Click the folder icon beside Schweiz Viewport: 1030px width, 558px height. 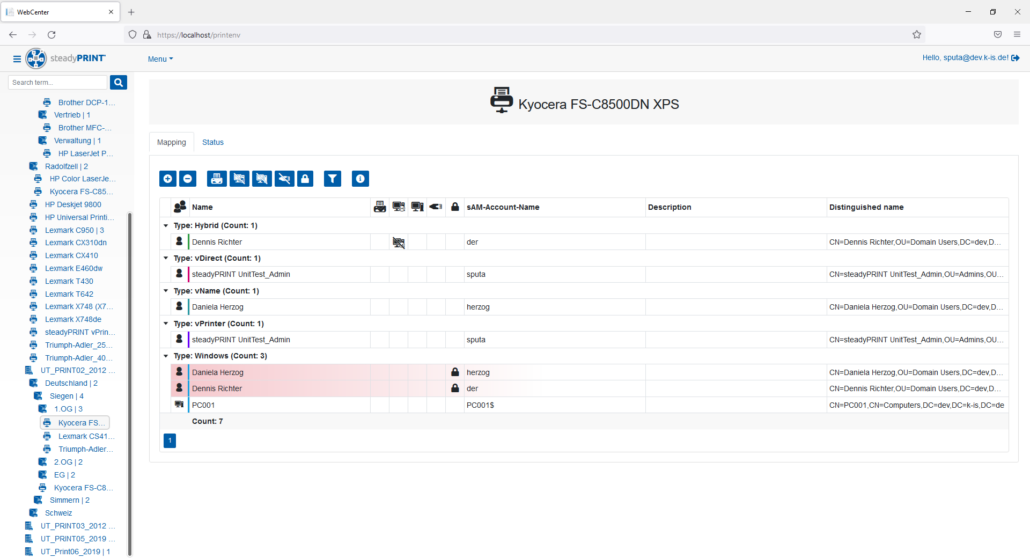(34, 513)
